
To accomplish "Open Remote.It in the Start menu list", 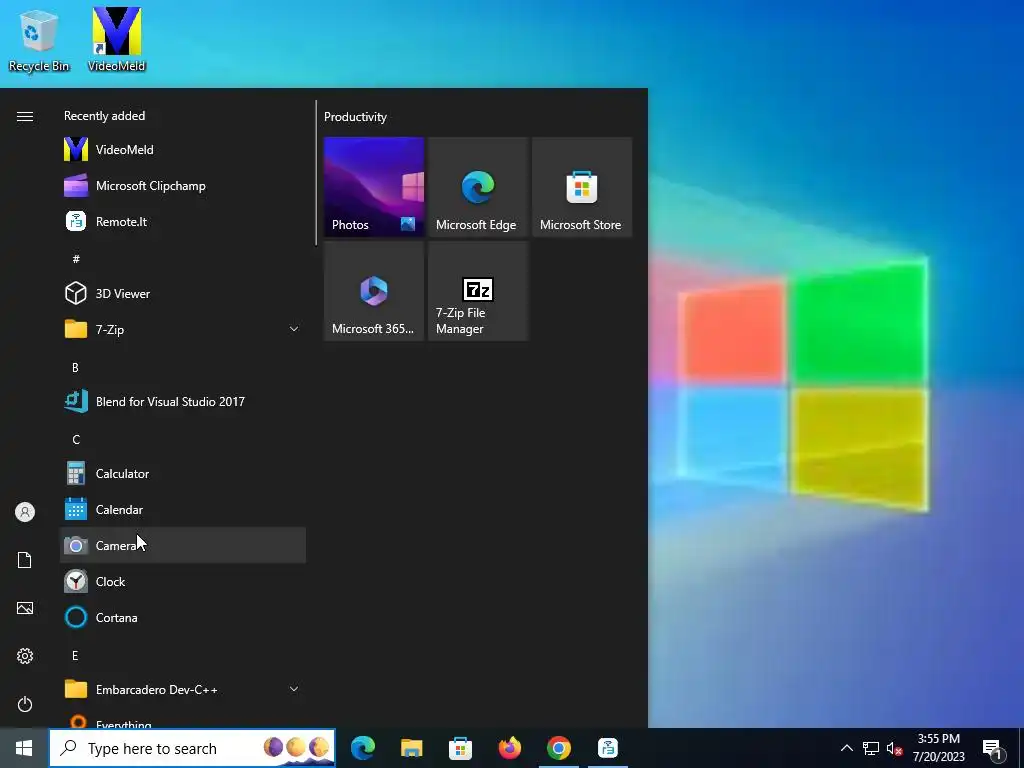I will 183,221.
